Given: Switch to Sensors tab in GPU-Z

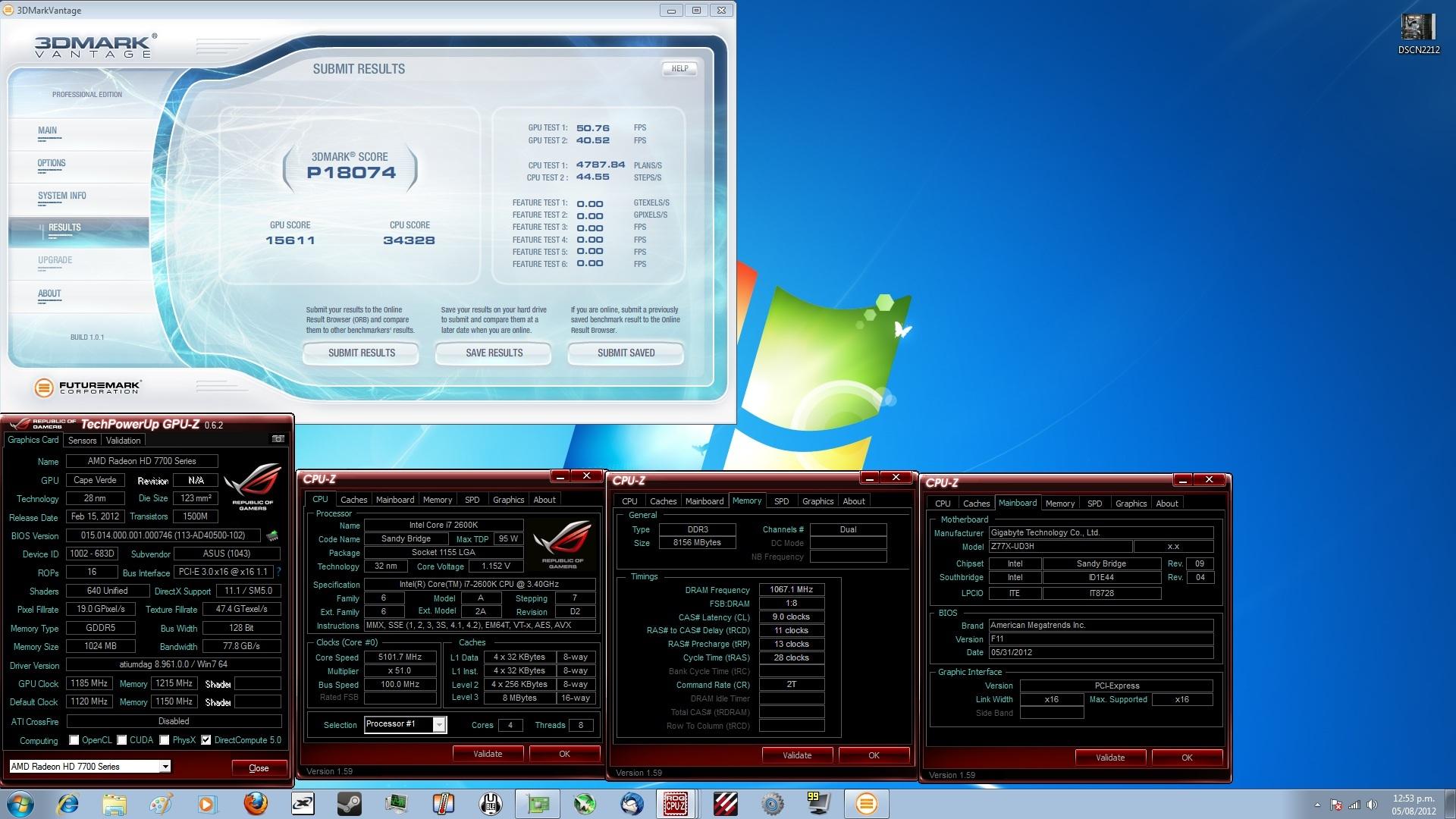Looking at the screenshot, I should 82,441.
